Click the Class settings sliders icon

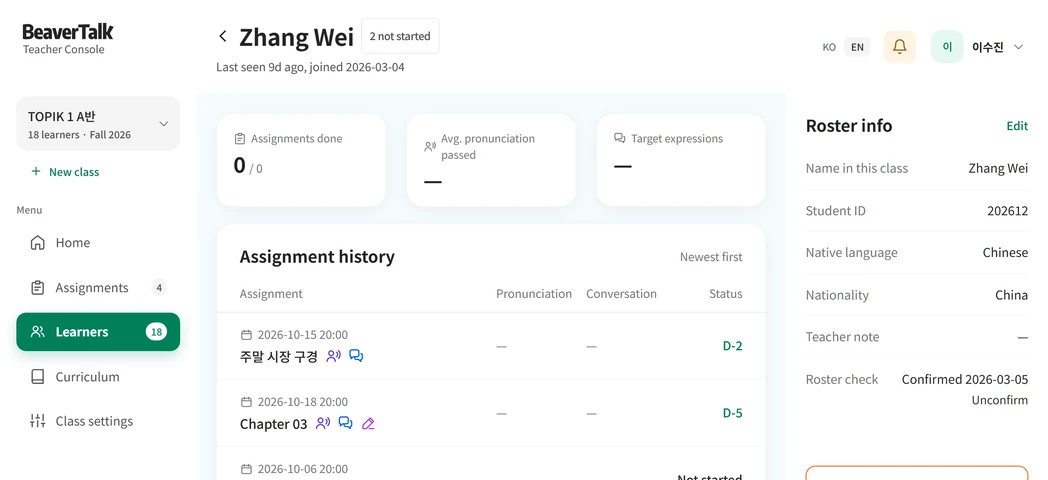tap(38, 421)
